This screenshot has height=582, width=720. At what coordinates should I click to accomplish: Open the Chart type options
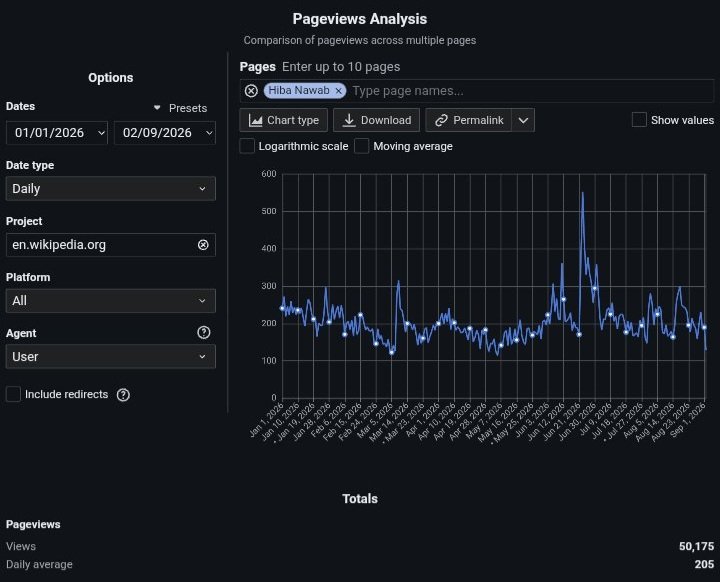point(283,120)
